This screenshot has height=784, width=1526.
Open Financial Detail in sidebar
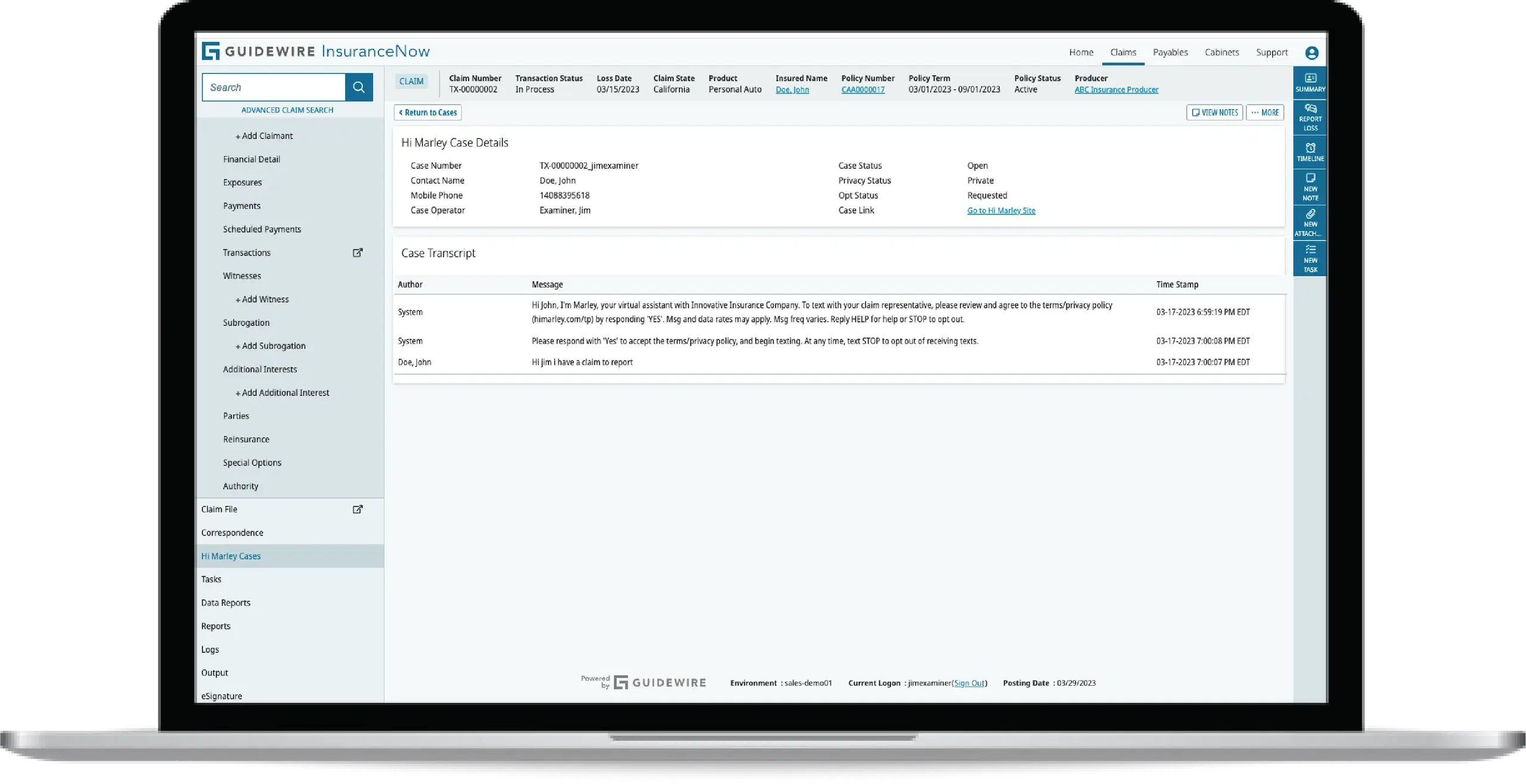(x=252, y=159)
